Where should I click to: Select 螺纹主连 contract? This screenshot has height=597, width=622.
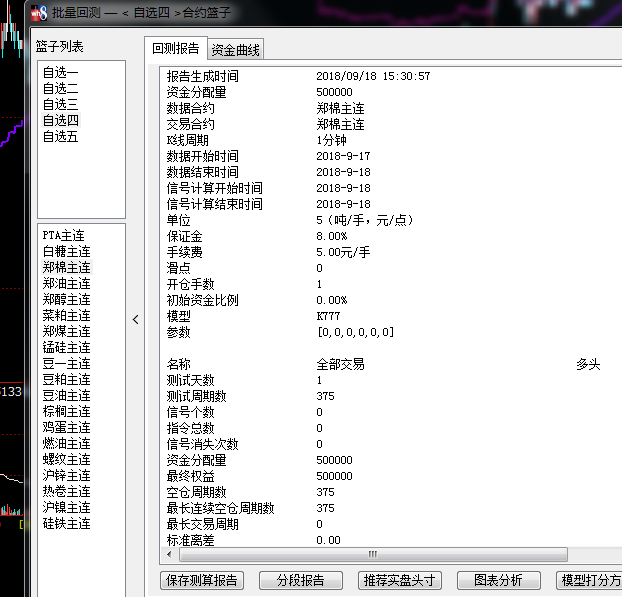click(66, 459)
